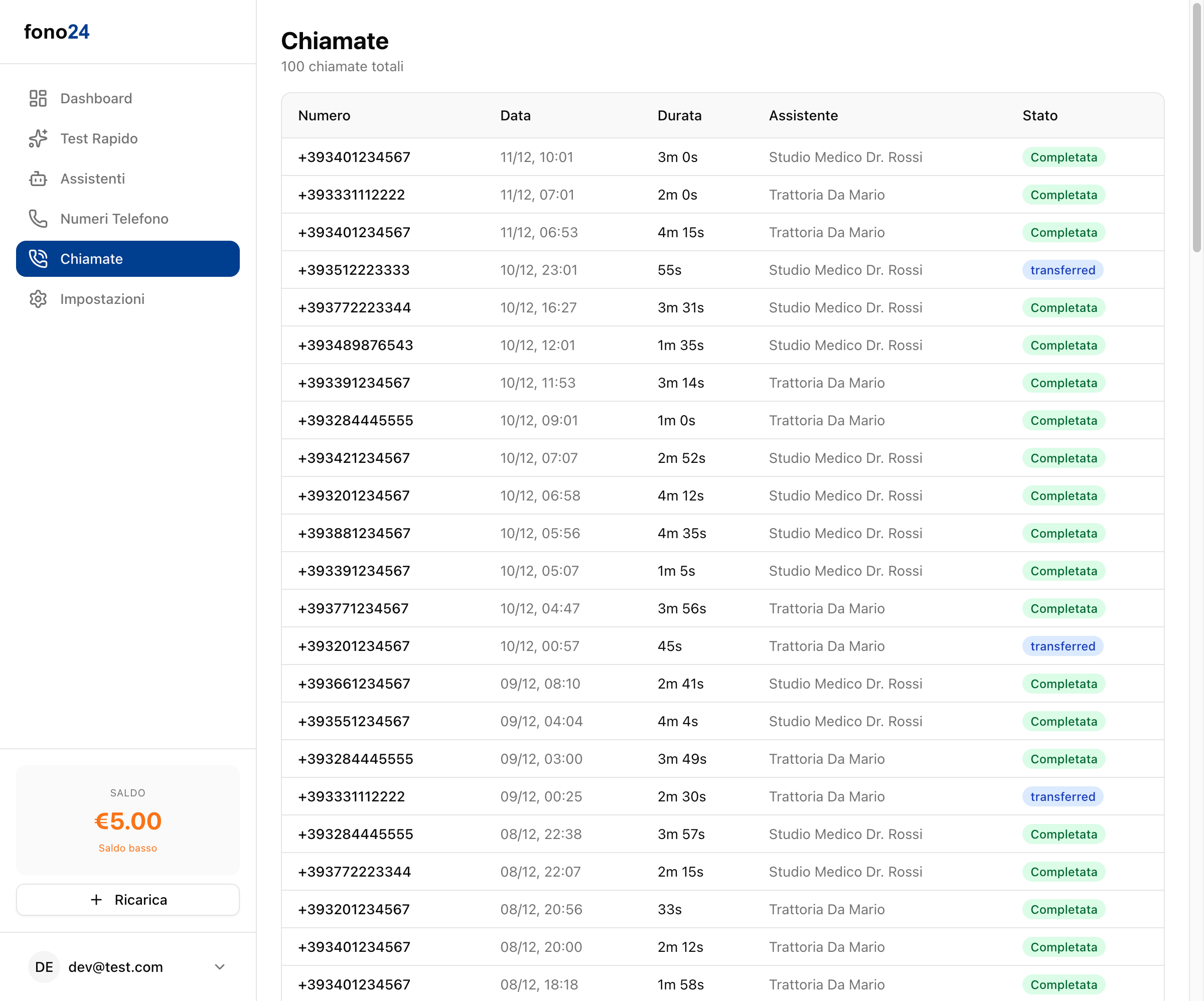The image size is (1204, 1001).
Task: Expand the account menu chevron
Action: point(220,967)
